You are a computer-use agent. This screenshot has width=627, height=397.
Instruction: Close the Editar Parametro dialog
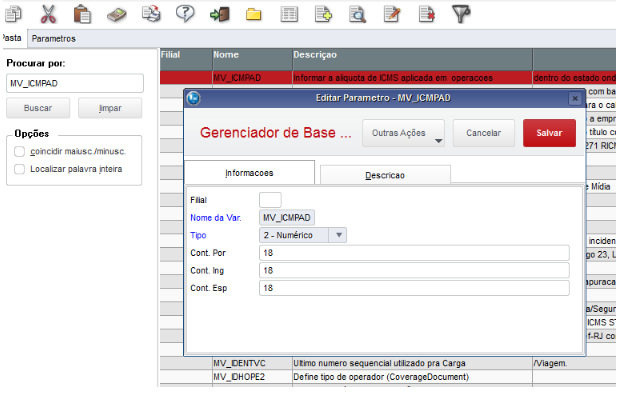(575, 98)
